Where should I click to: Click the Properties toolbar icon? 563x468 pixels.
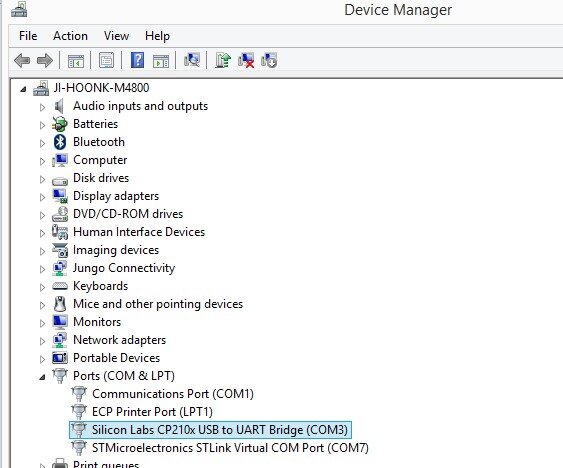point(106,60)
